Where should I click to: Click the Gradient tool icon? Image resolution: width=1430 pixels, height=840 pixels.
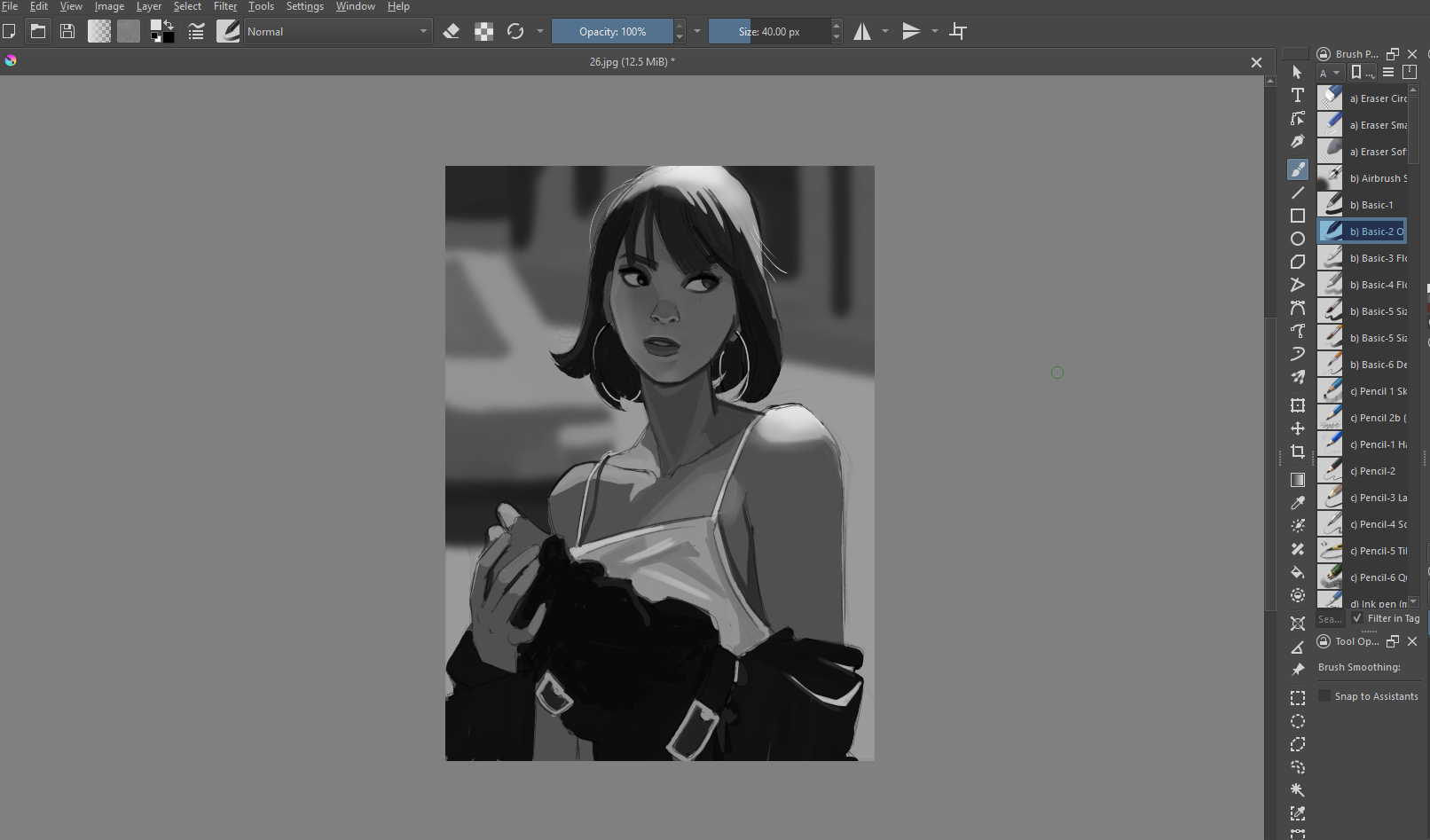pos(1297,480)
